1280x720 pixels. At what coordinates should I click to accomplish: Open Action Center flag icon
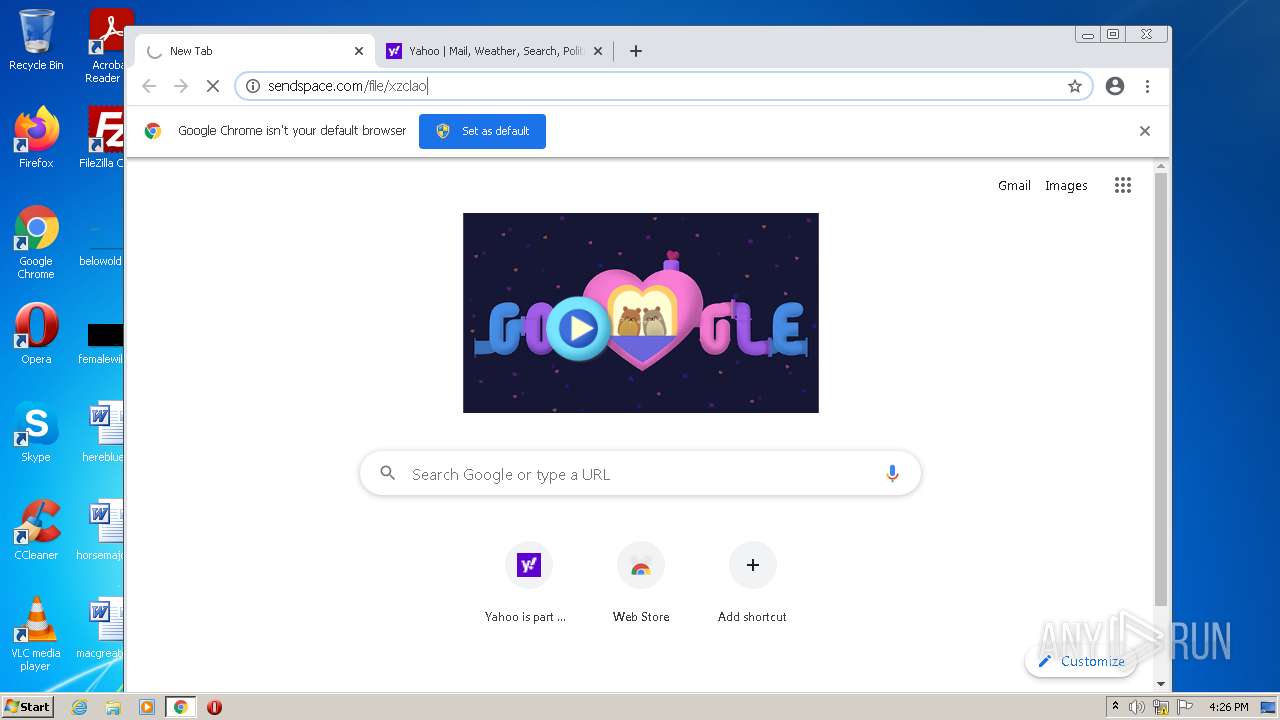pyautogui.click(x=1184, y=707)
